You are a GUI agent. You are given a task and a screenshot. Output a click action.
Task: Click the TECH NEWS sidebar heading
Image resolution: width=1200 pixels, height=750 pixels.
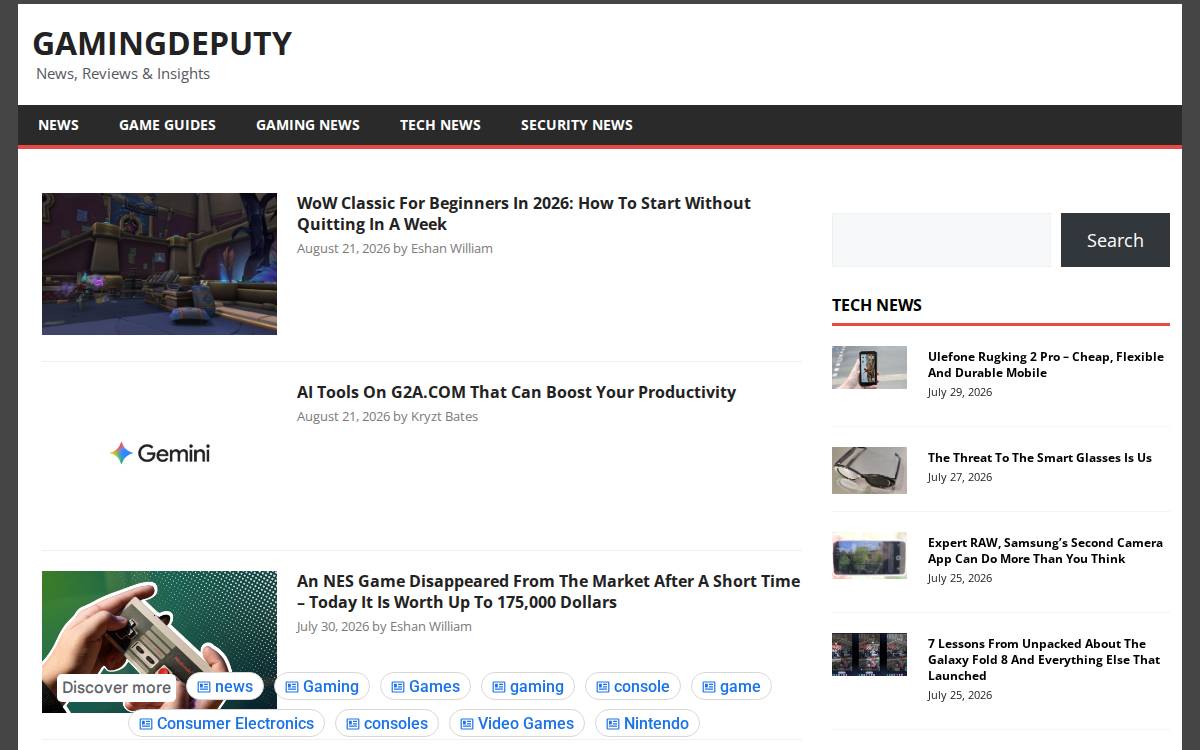click(877, 305)
